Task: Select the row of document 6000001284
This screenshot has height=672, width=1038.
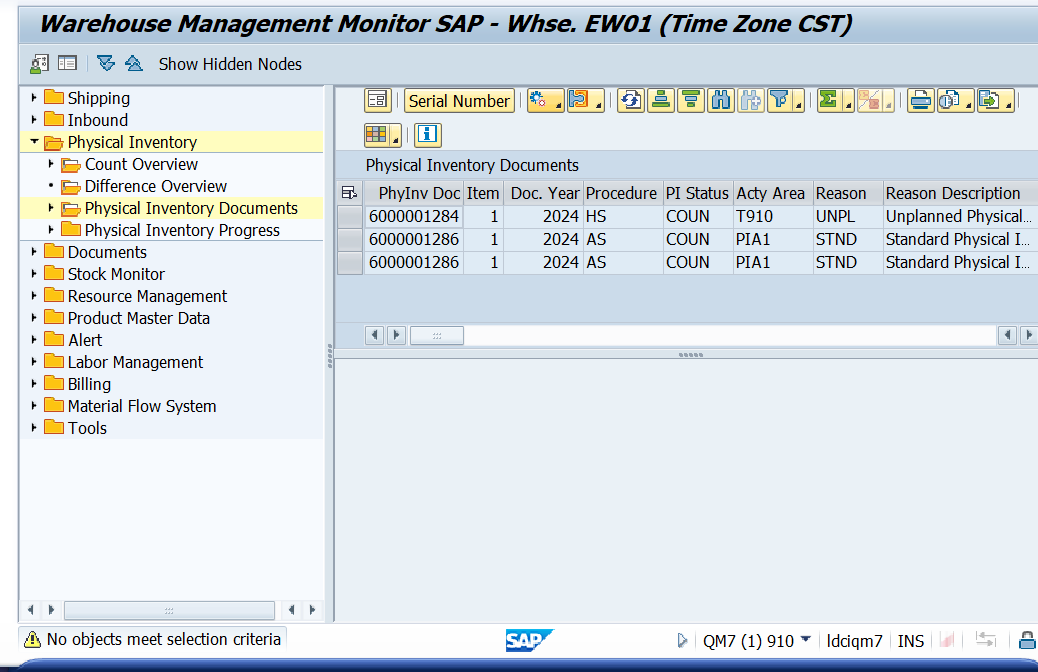Action: pos(350,216)
